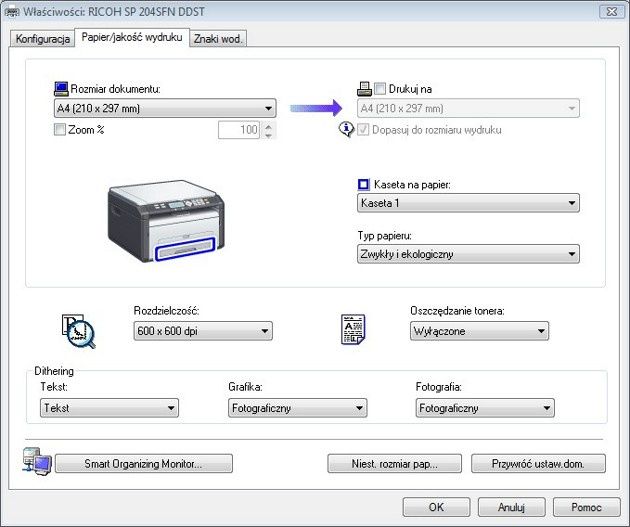Expand the Kaseta 1 paper tray dropdown
The width and height of the screenshot is (630, 527).
pyautogui.click(x=468, y=203)
